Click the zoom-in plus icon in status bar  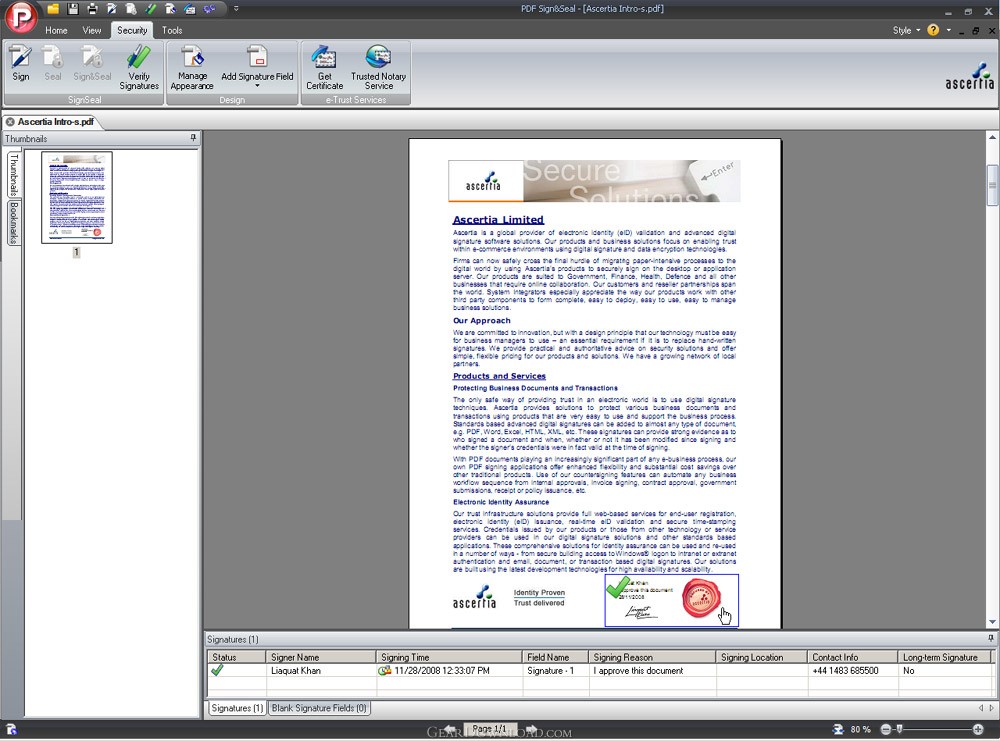(x=978, y=729)
